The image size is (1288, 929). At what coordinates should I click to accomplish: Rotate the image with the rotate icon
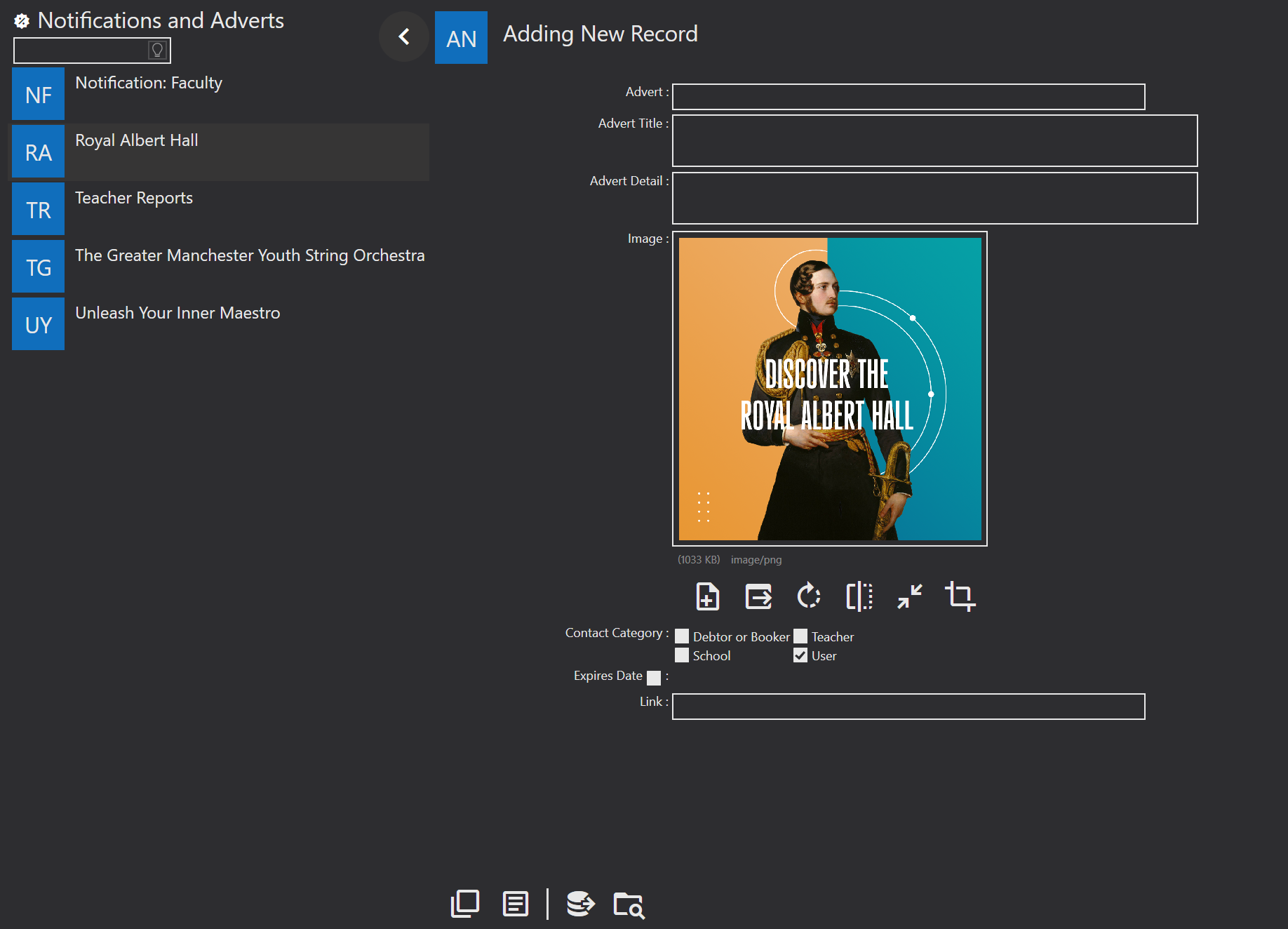click(809, 596)
